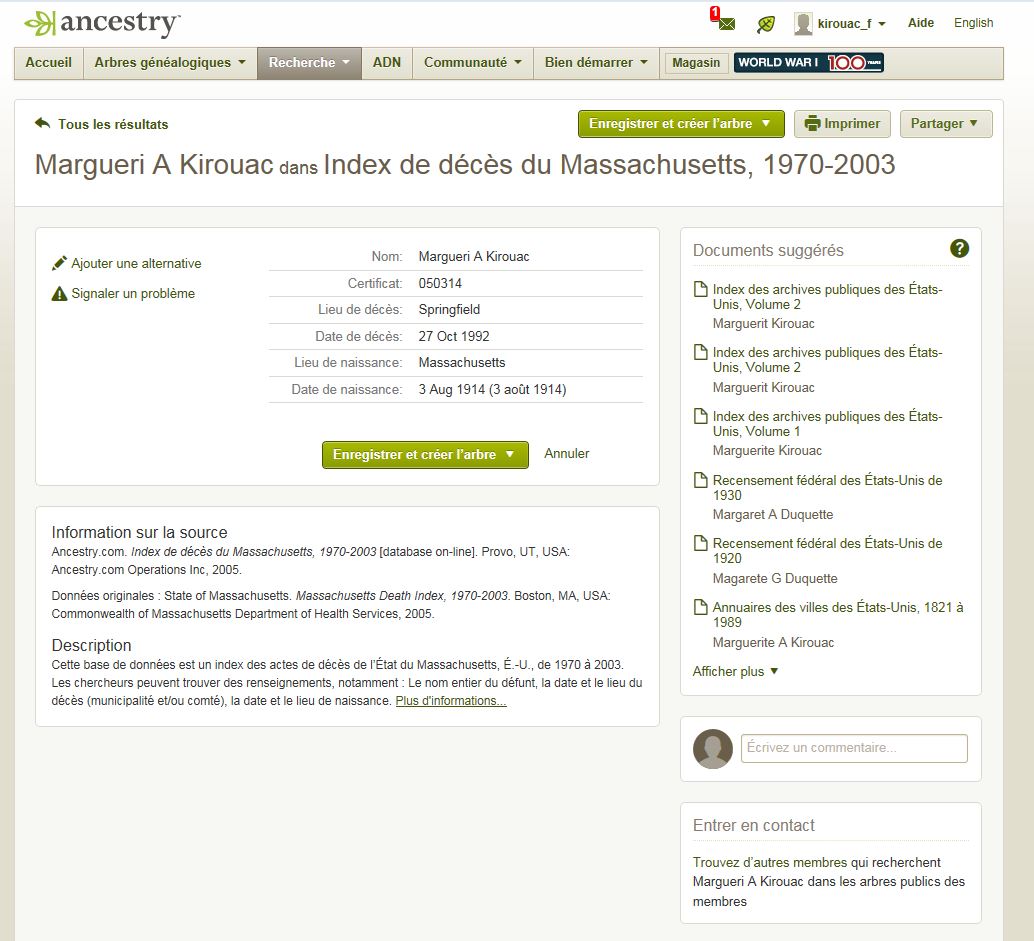
Task: Switch language to English
Action: pyautogui.click(x=973, y=23)
